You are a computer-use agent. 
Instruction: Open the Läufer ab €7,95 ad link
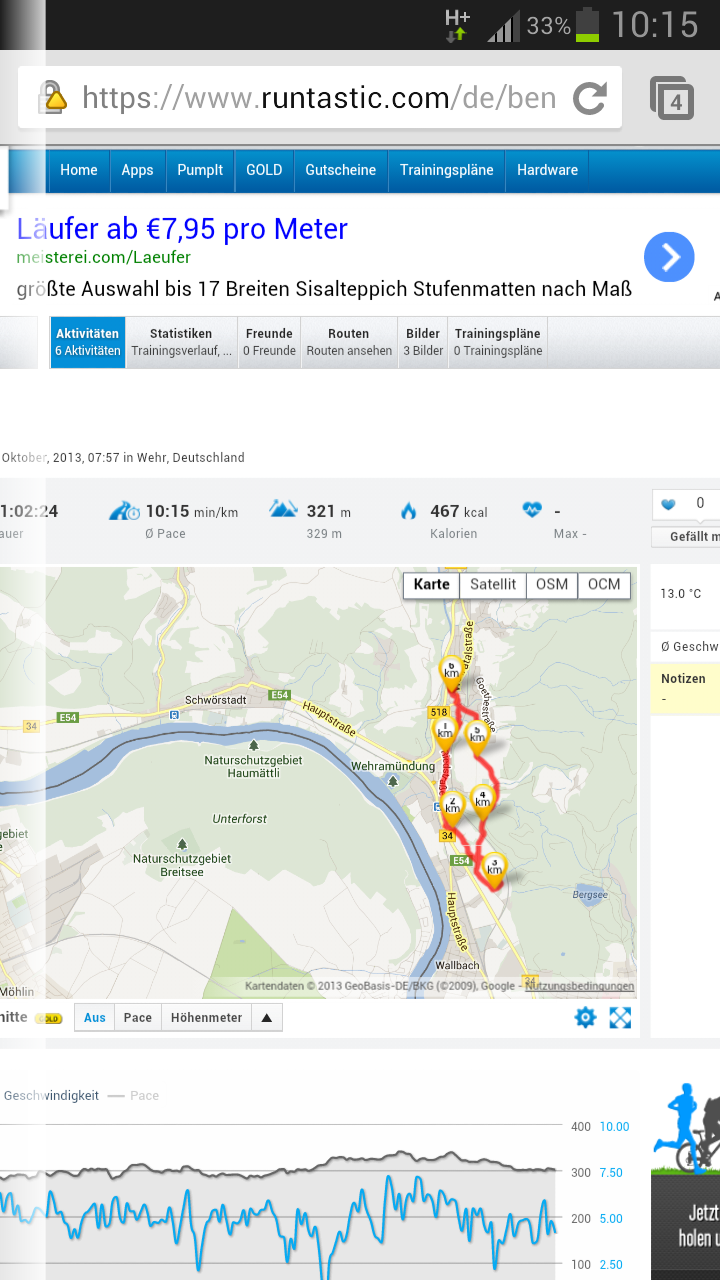[x=182, y=229]
